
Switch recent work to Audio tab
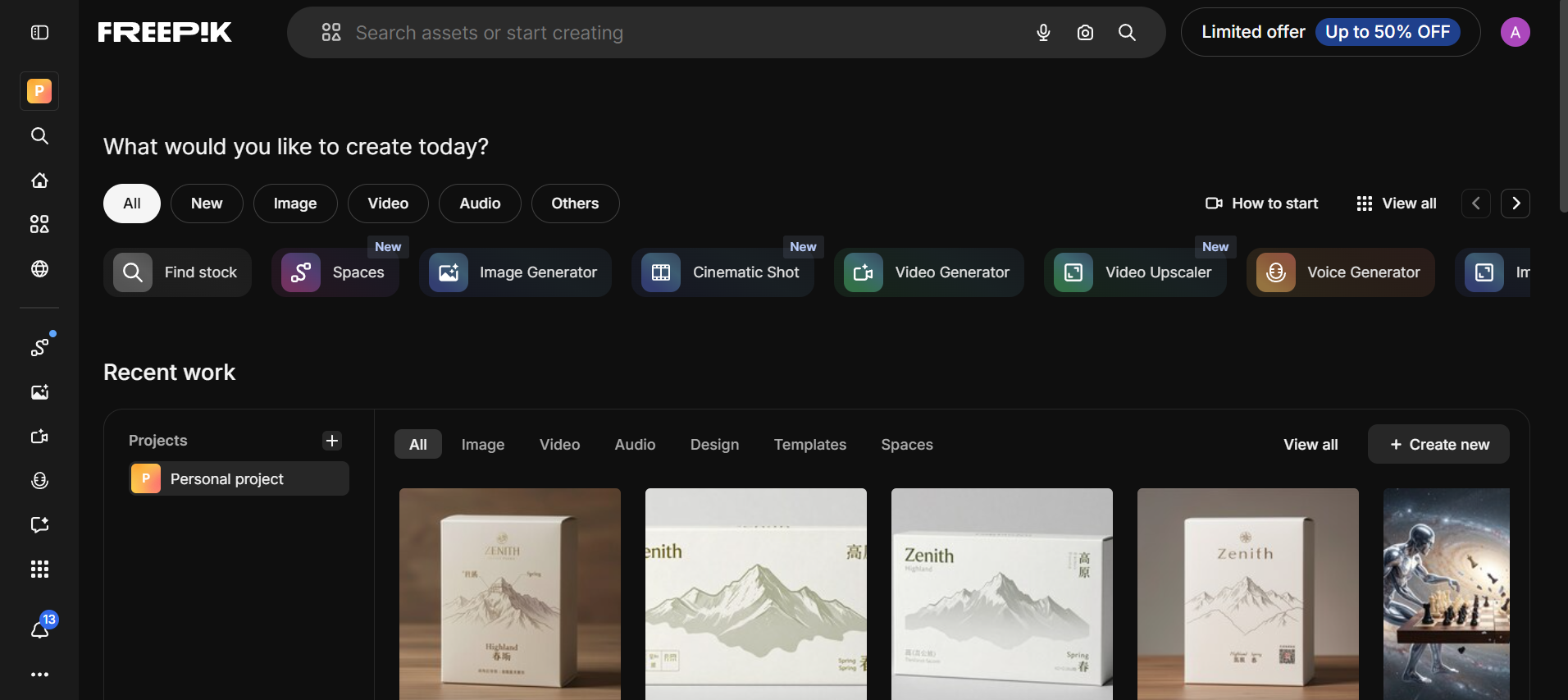635,444
